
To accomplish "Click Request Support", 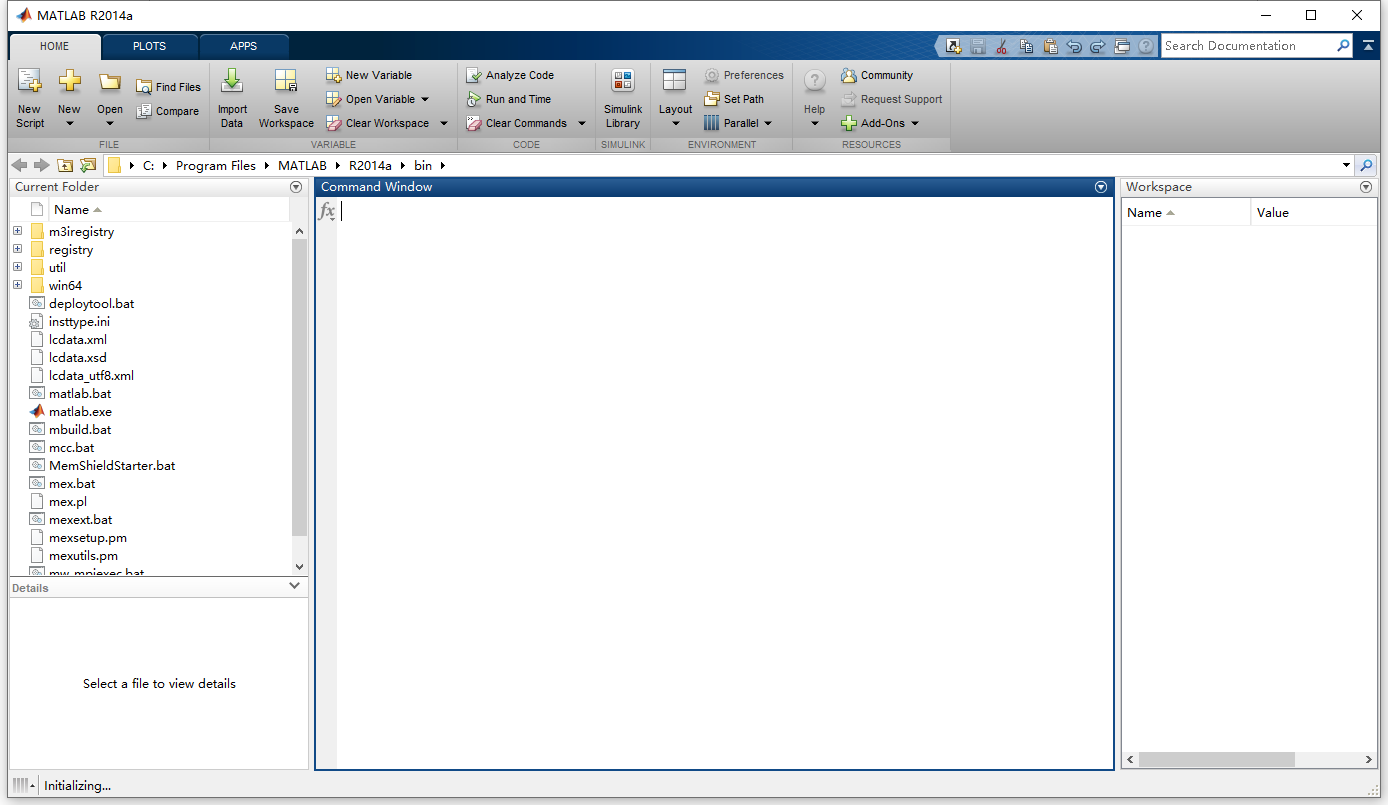I will point(891,99).
